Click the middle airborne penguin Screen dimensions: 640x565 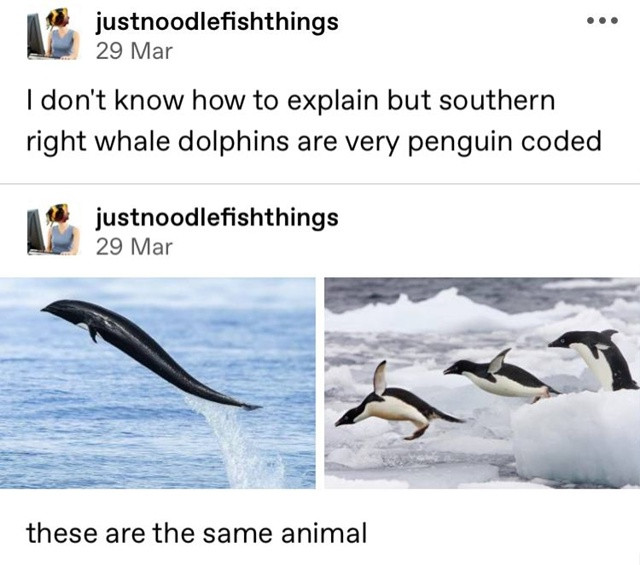(500, 376)
